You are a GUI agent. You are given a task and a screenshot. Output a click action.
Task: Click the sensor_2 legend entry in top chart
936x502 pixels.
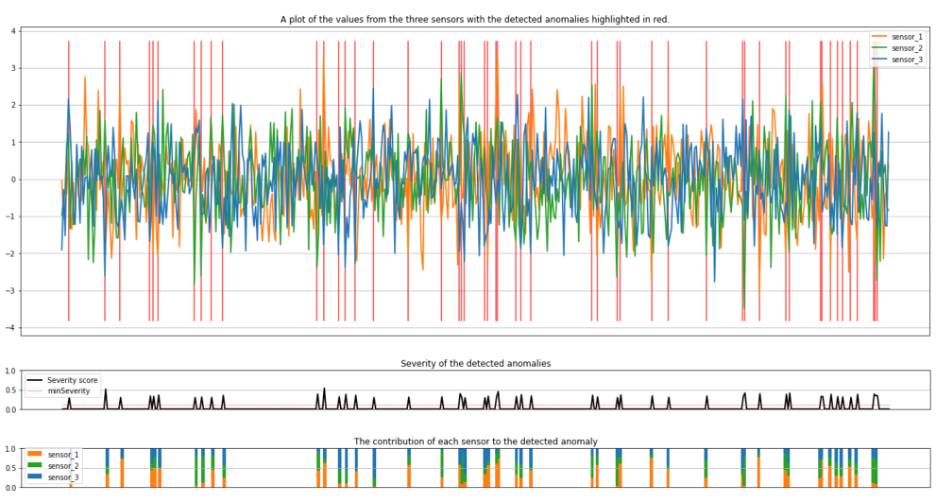[897, 48]
